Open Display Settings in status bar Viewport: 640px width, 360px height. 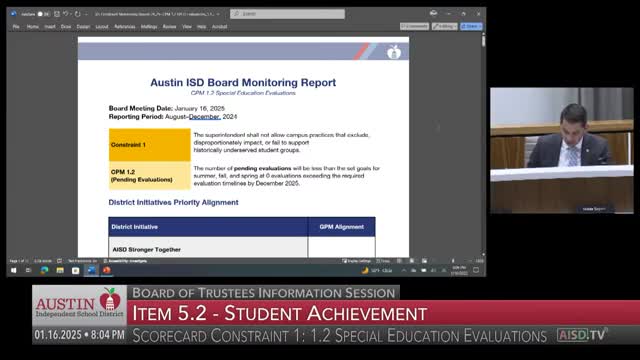pyautogui.click(x=357, y=261)
